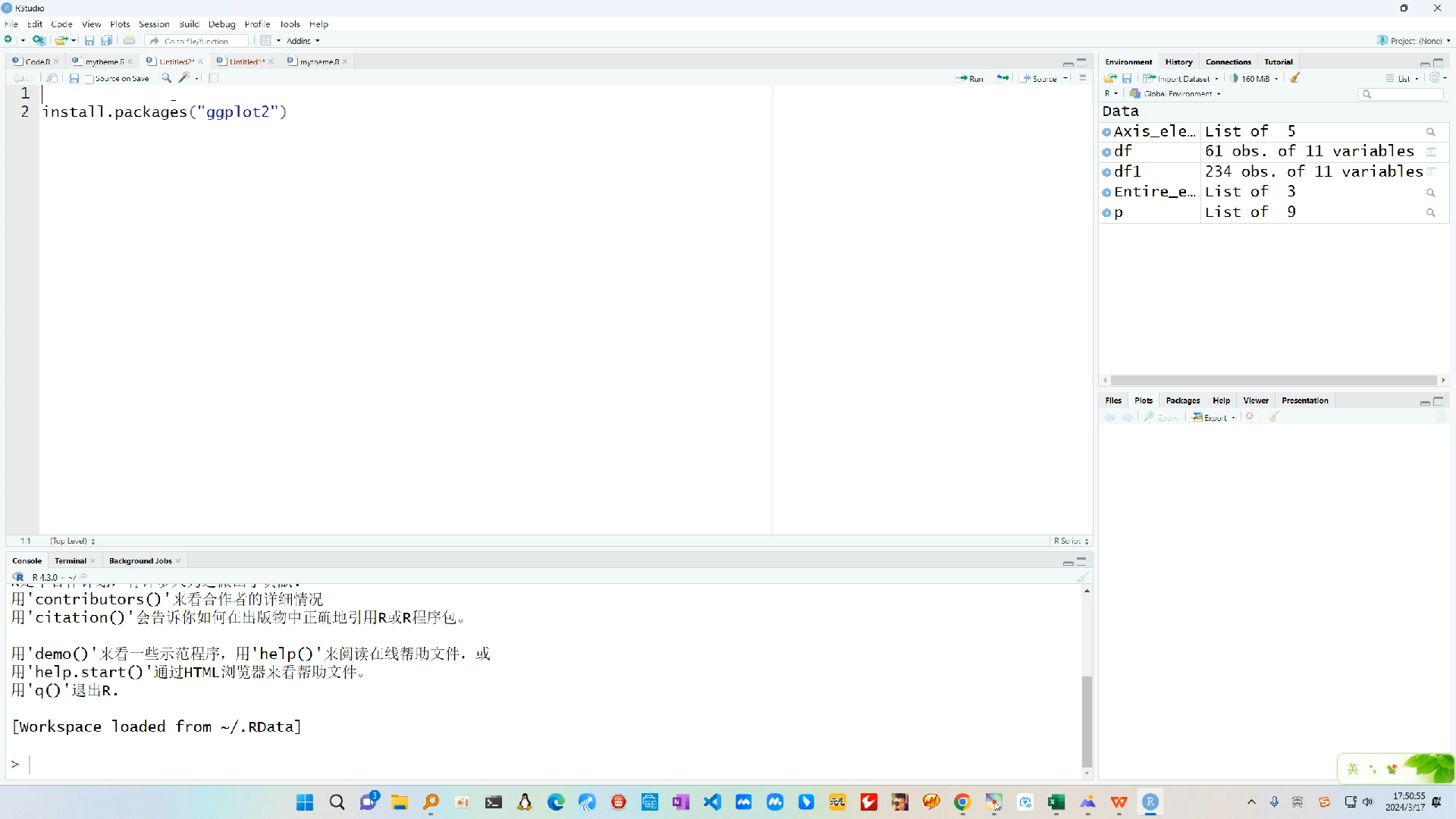Open the R Script file type selector
Image resolution: width=1456 pixels, height=819 pixels.
click(1071, 541)
